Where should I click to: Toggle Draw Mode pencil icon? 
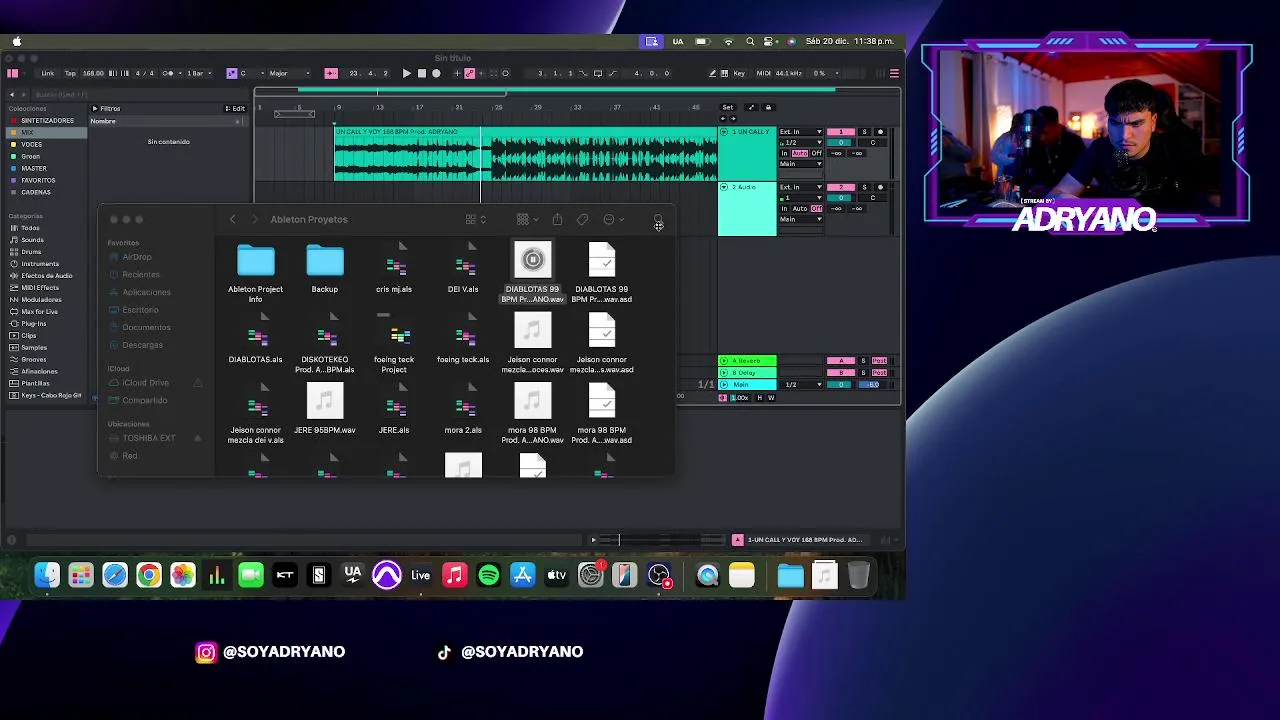(x=712, y=73)
